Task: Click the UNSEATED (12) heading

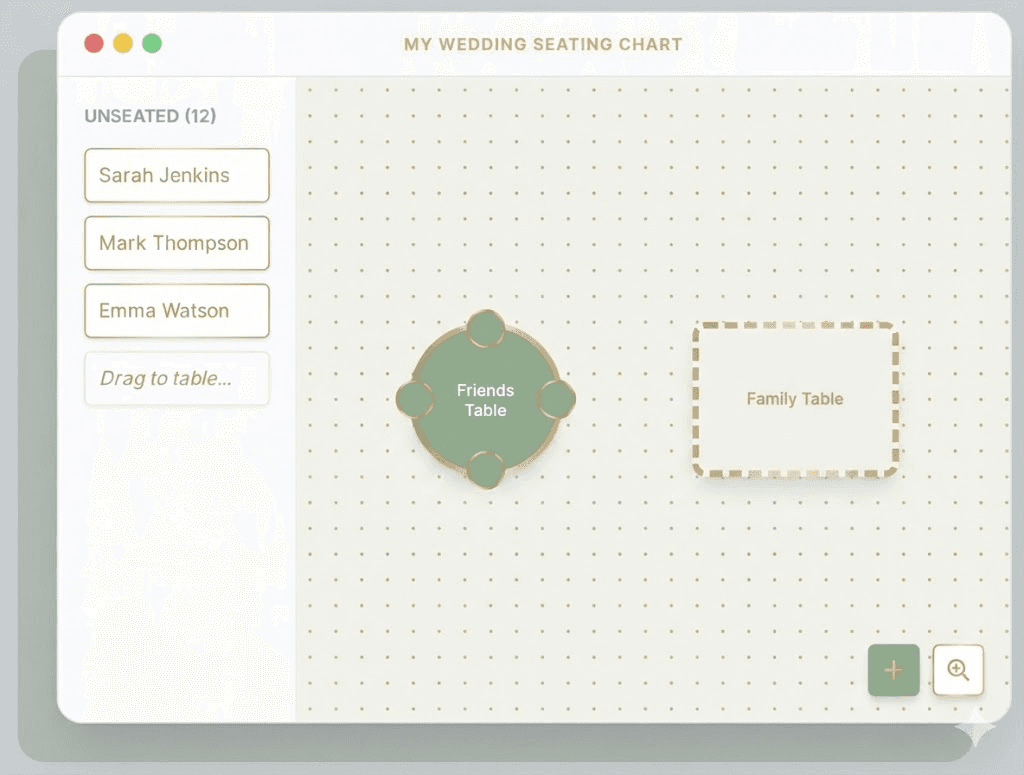Action: pyautogui.click(x=151, y=116)
